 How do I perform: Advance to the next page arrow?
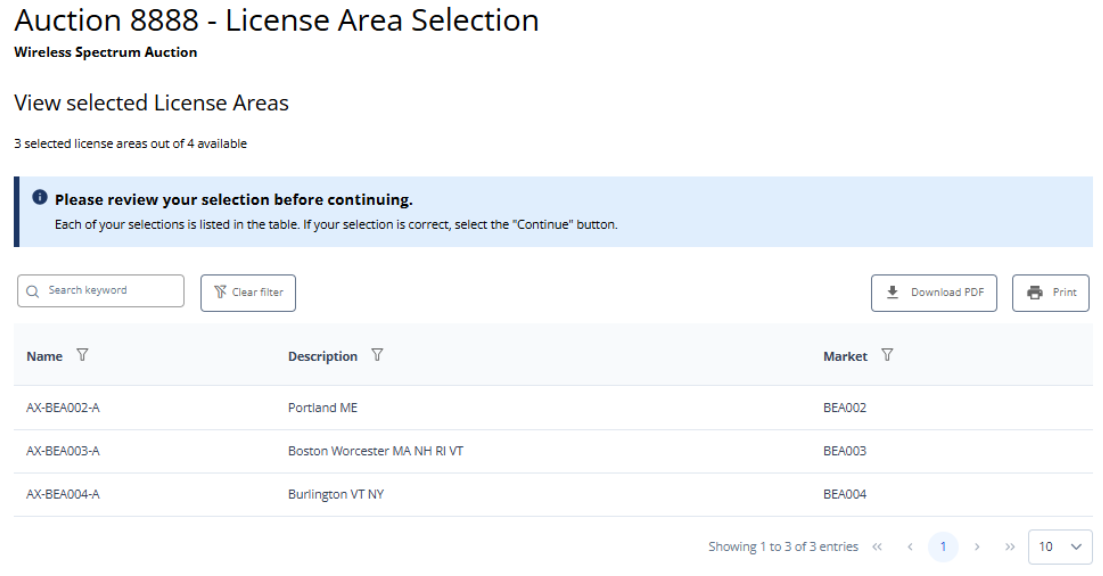click(977, 547)
